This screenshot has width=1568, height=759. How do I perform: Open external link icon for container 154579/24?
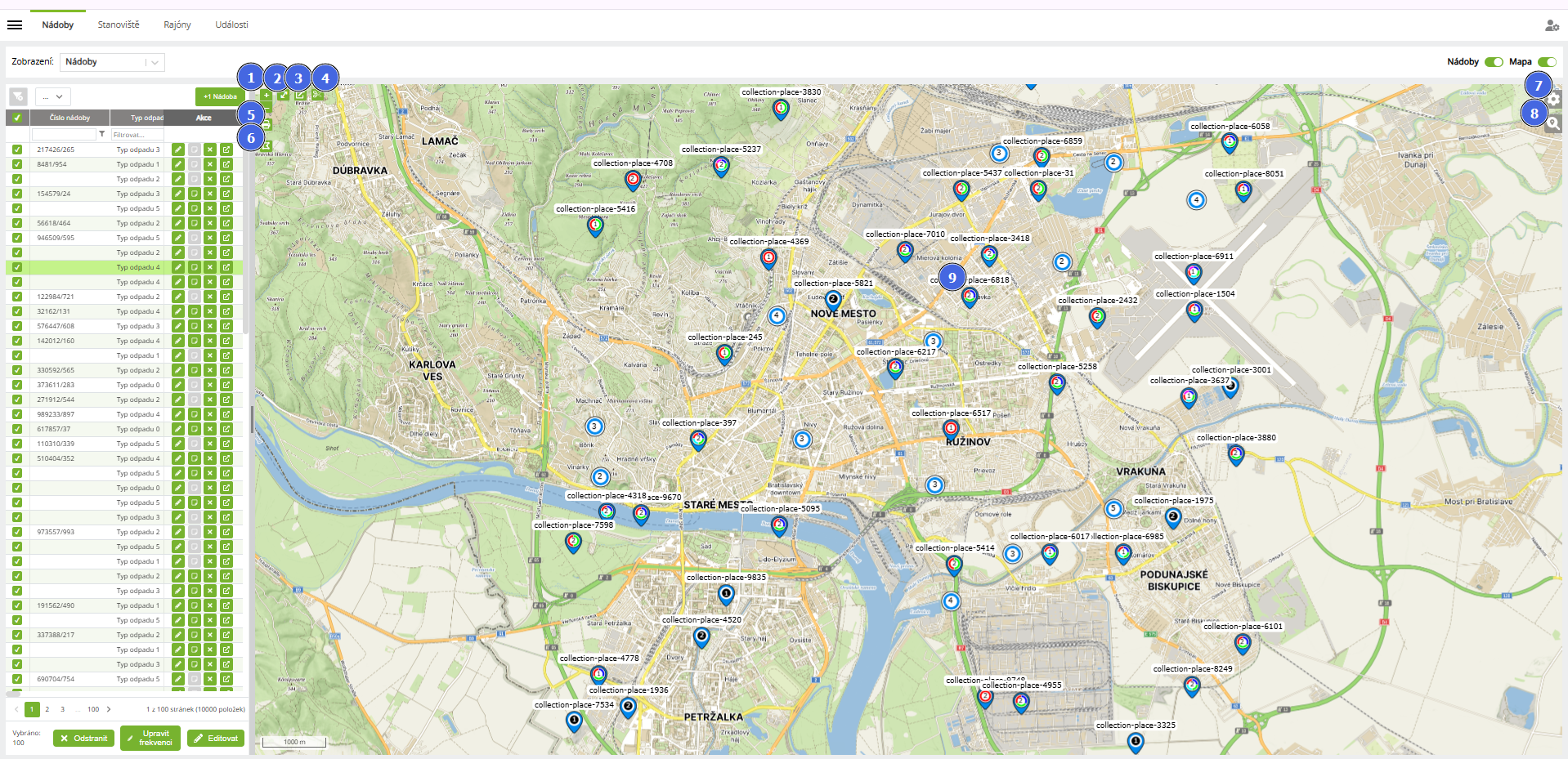[226, 194]
